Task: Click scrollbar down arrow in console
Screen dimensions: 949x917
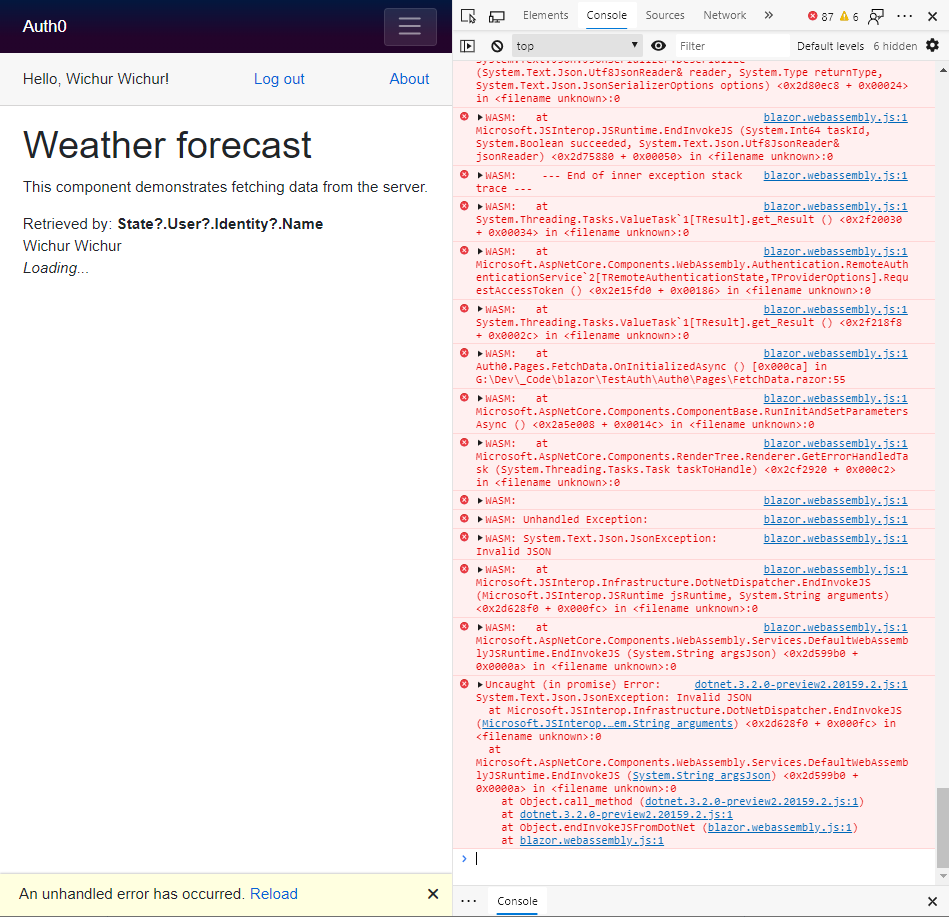Action: click(x=942, y=876)
